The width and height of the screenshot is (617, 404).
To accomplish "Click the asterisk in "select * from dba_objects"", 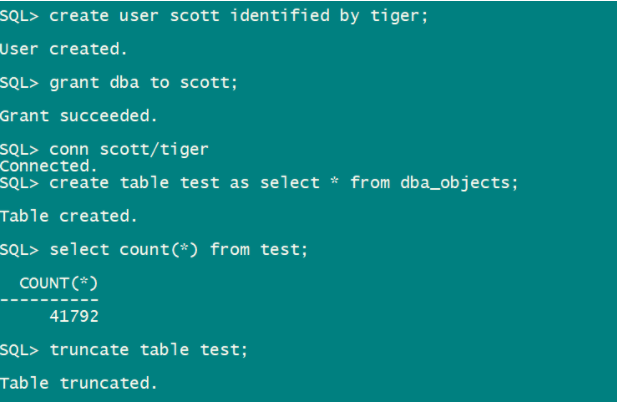I will pyautogui.click(x=335, y=183).
